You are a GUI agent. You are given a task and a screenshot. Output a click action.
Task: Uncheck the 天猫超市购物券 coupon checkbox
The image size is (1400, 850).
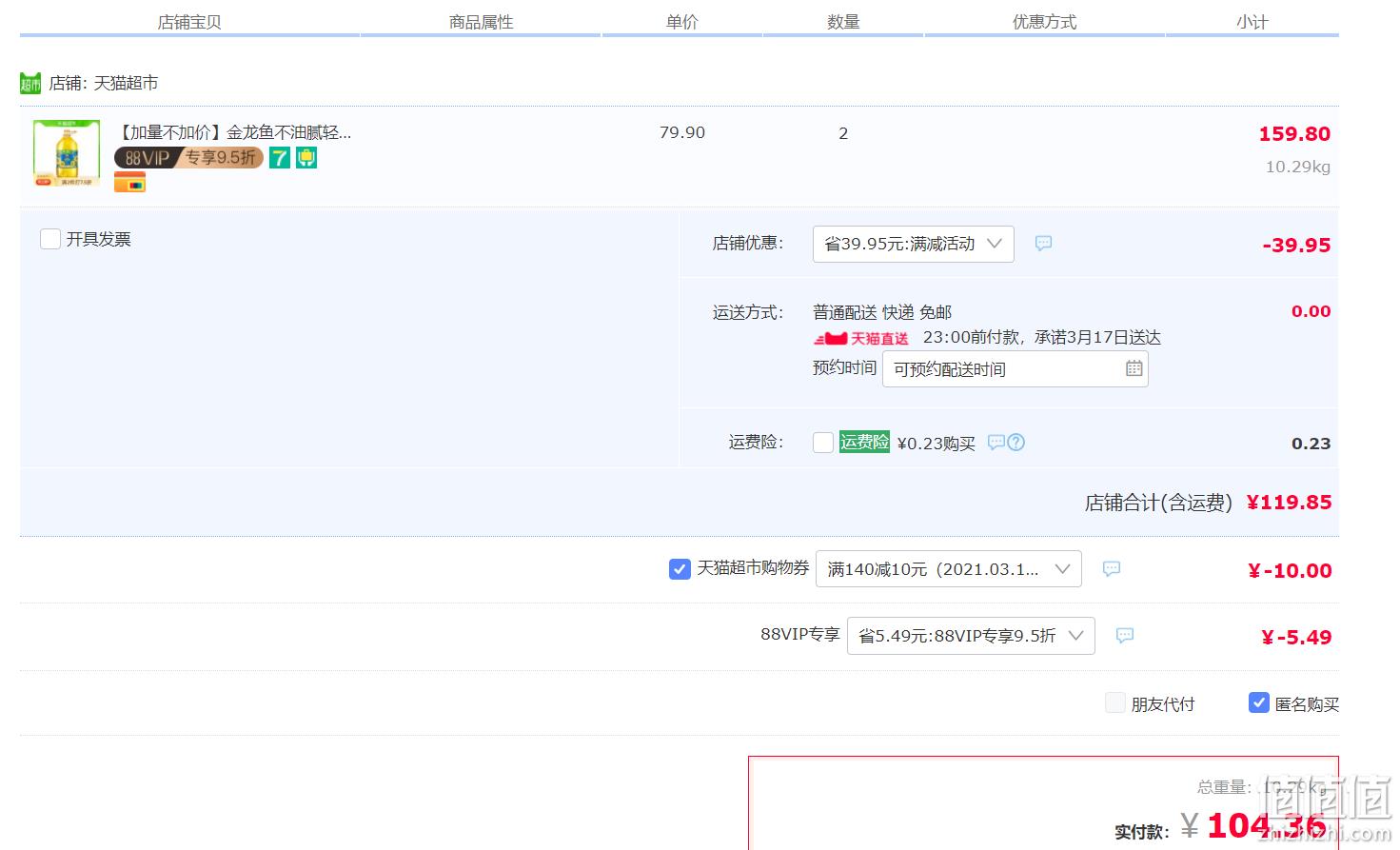680,569
